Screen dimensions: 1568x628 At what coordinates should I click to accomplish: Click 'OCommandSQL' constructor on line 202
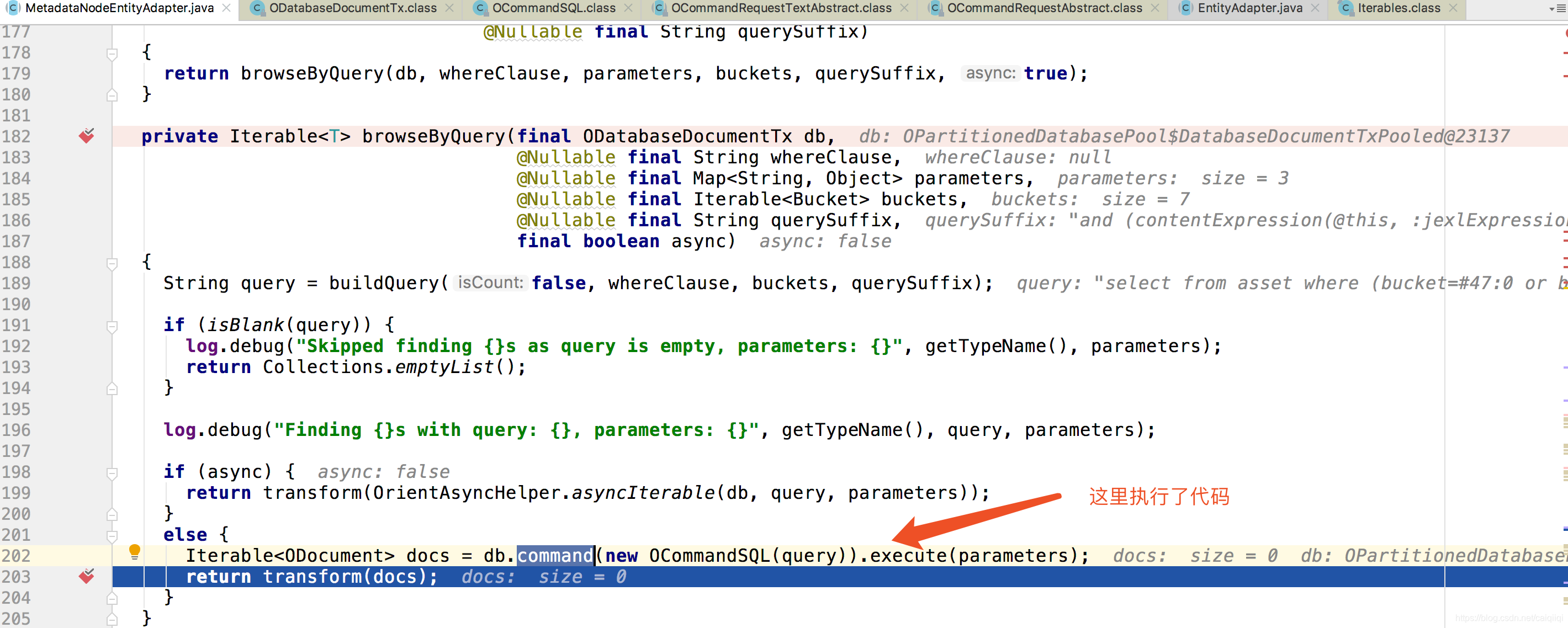tap(709, 556)
